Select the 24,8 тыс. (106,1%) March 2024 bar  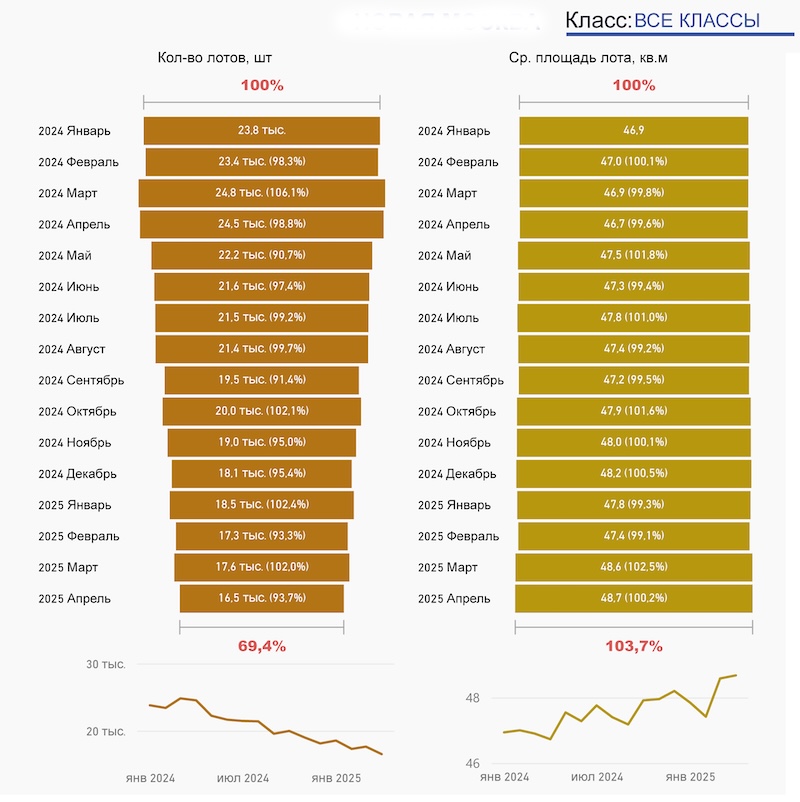point(261,193)
